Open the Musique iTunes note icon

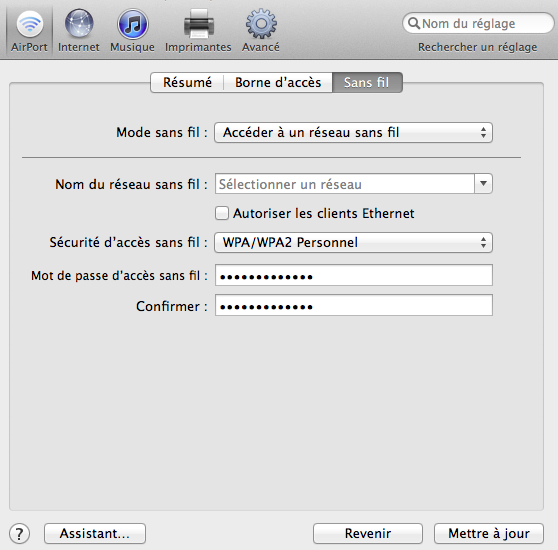click(132, 24)
